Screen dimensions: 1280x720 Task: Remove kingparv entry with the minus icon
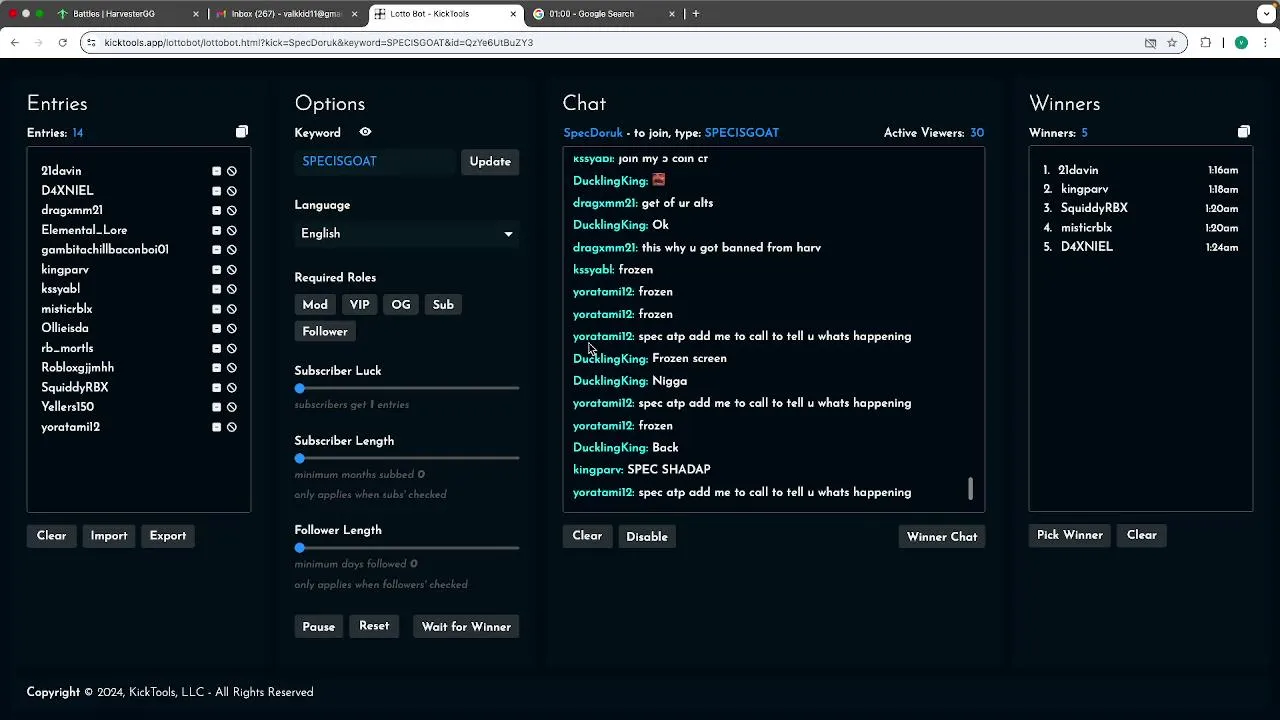point(216,270)
